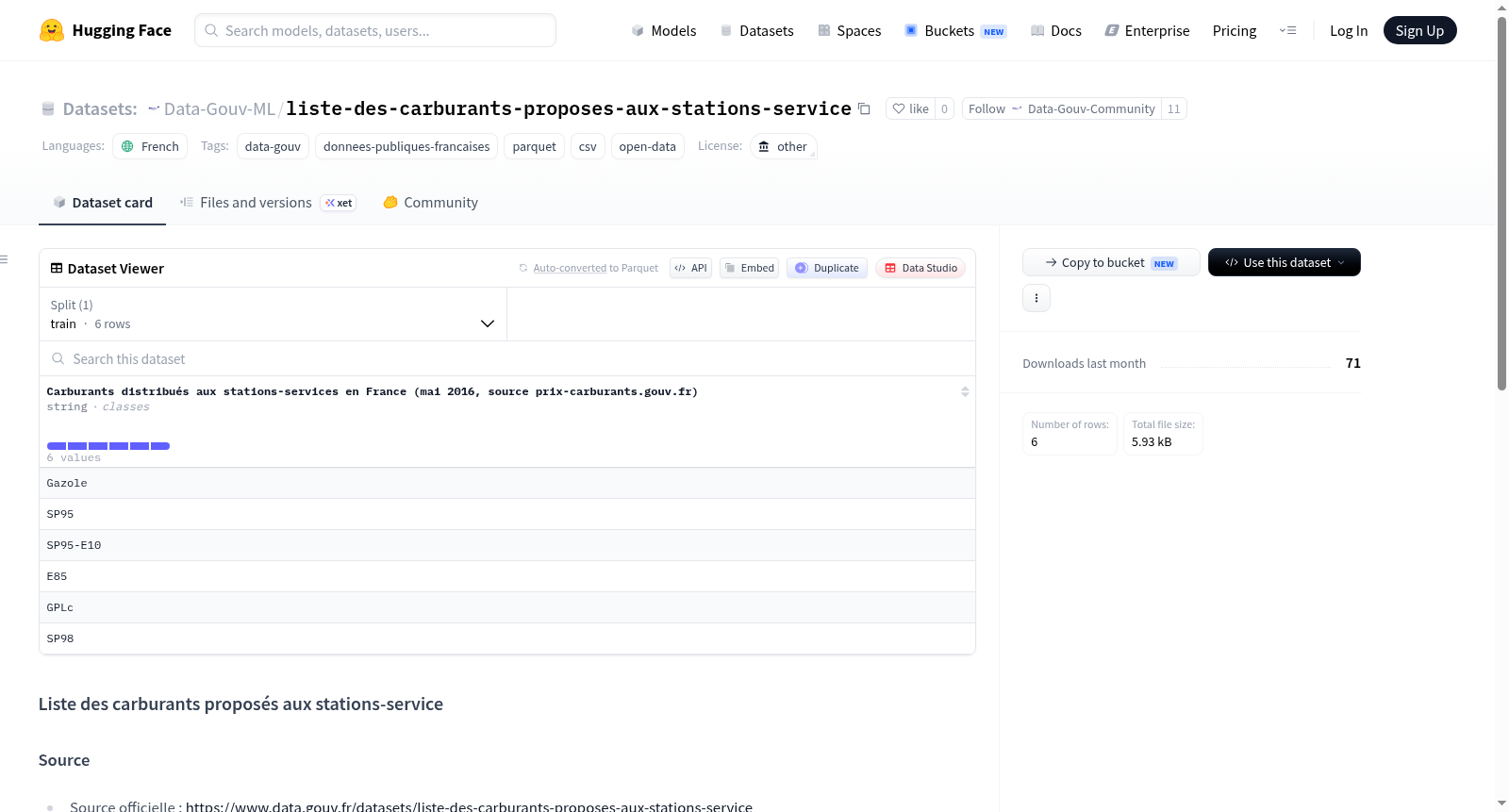
Task: Open Pricing page
Action: coord(1235,30)
